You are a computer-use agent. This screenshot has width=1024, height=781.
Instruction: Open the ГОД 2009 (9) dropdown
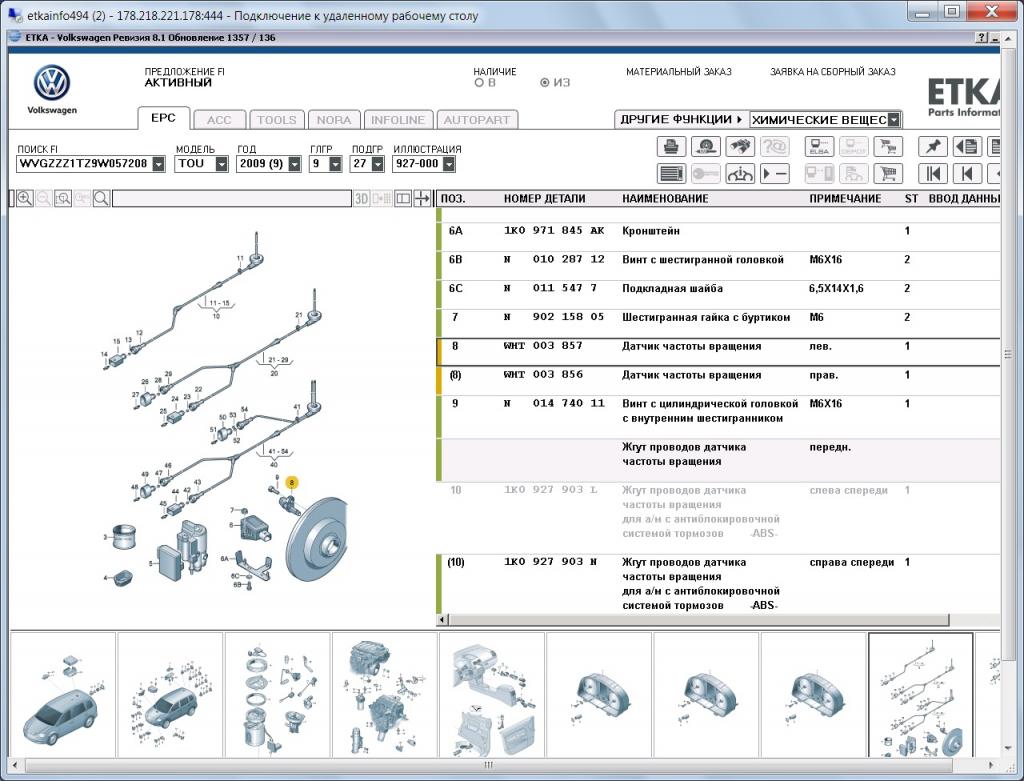[x=295, y=164]
